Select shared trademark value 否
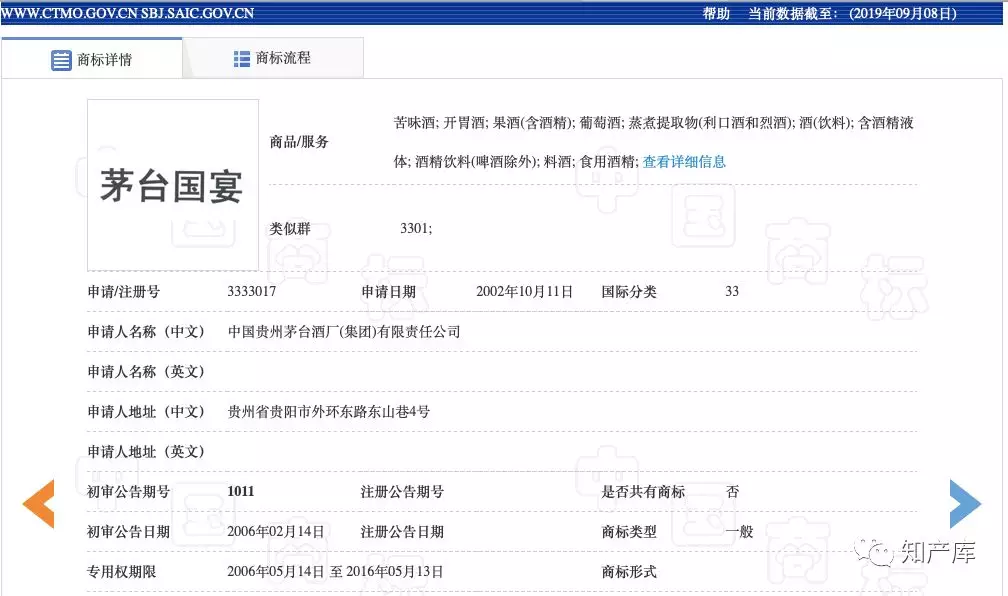Image resolution: width=1008 pixels, height=596 pixels. 732,492
